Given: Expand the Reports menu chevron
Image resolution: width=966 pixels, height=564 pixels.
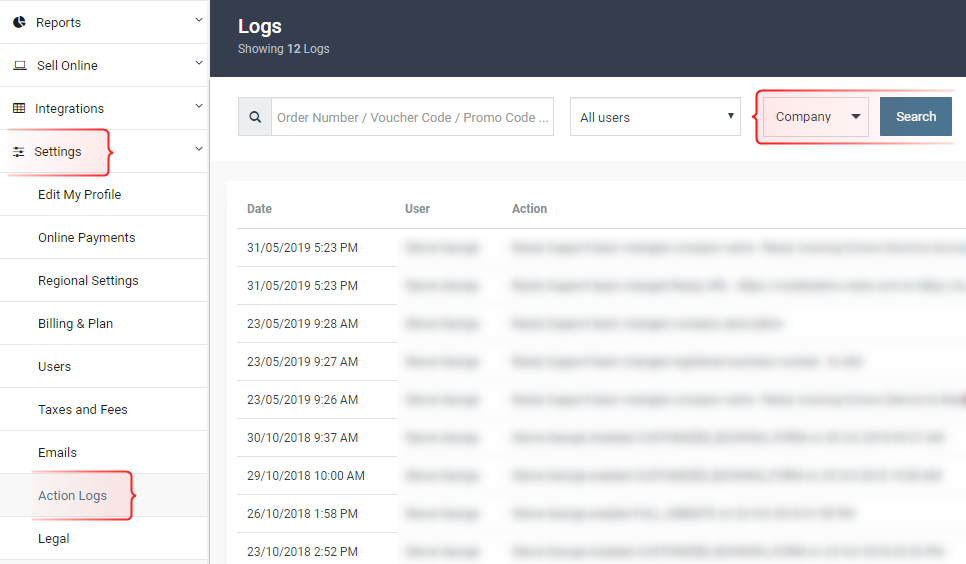Looking at the screenshot, I should pyautogui.click(x=198, y=20).
